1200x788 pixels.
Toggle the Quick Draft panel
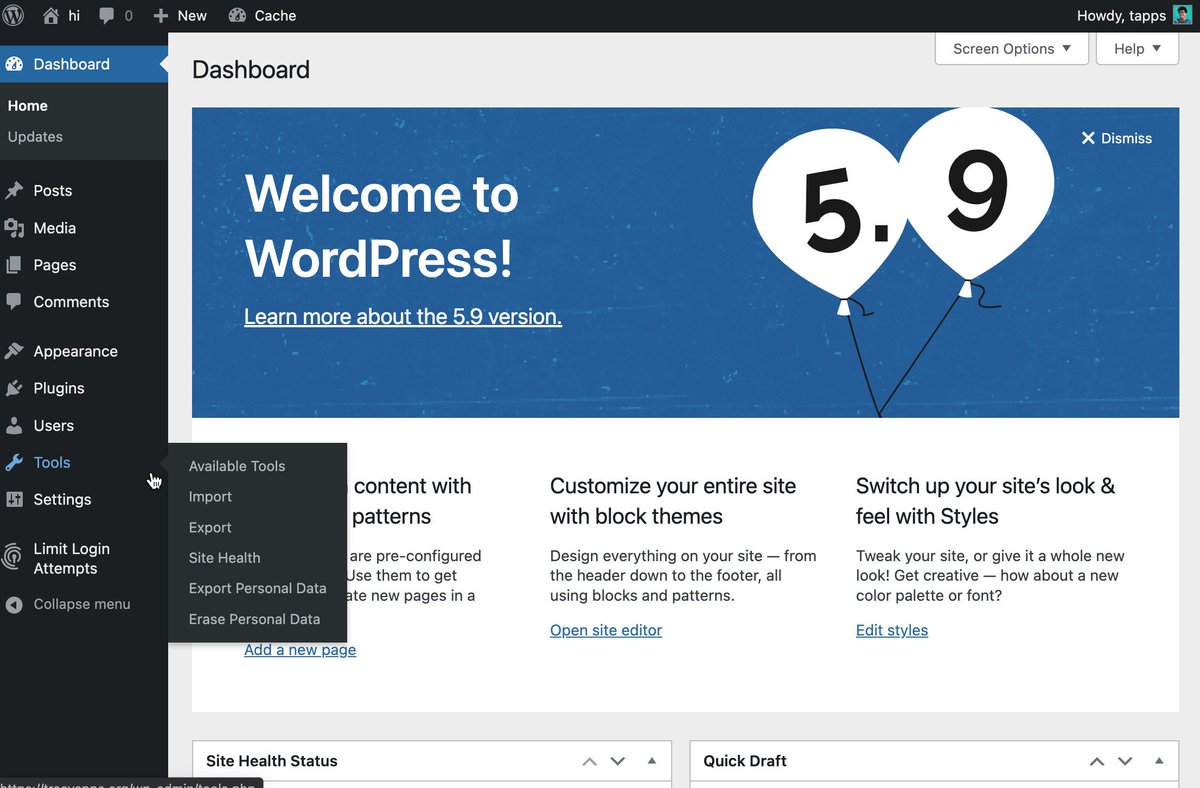(1159, 761)
